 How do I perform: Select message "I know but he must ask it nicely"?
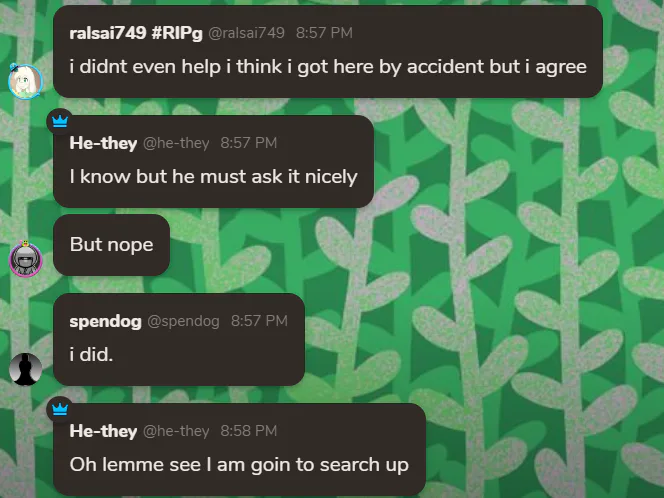pos(214,177)
